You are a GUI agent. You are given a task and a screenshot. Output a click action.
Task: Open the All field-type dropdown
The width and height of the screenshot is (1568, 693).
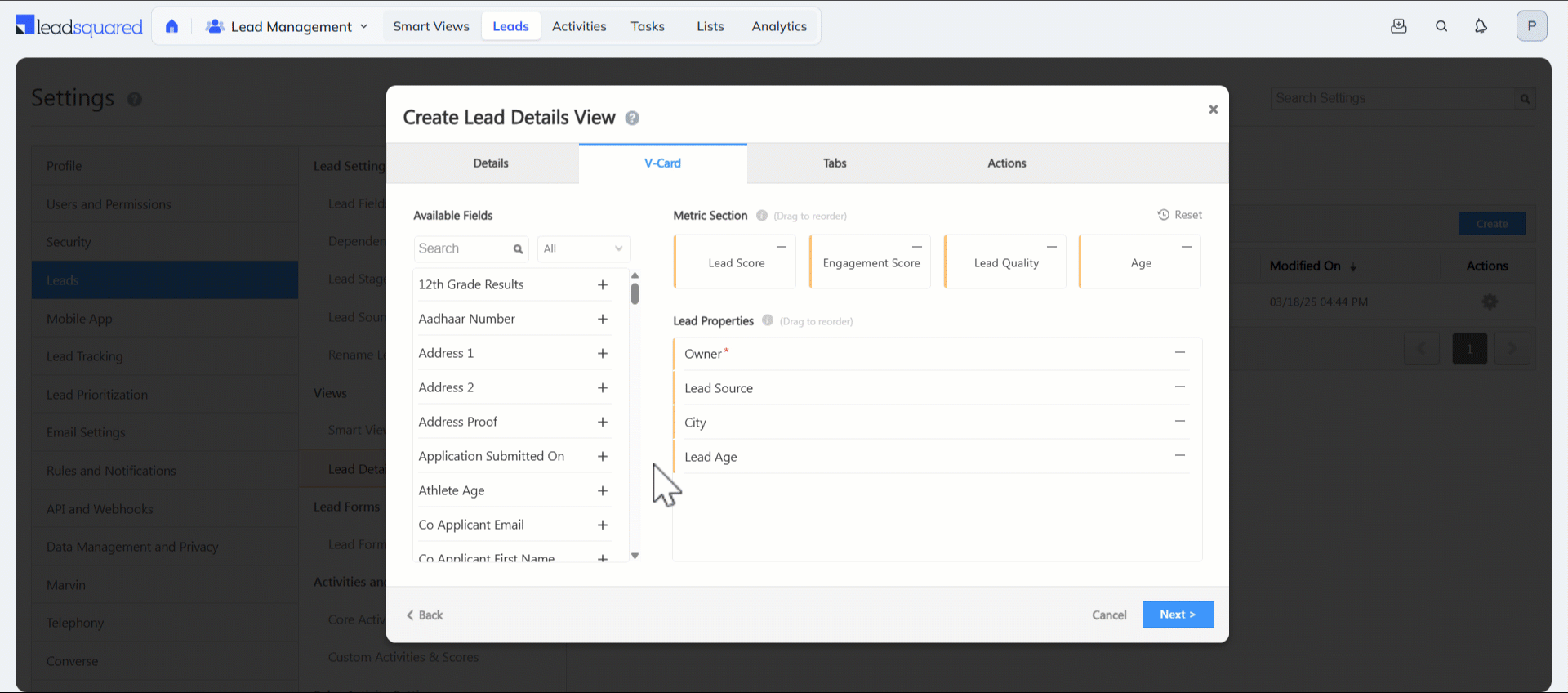(583, 248)
